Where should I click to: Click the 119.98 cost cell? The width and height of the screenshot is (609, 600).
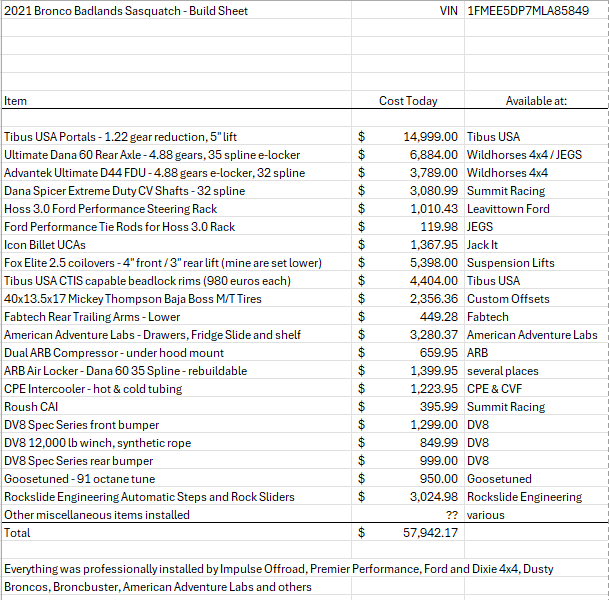coord(408,226)
